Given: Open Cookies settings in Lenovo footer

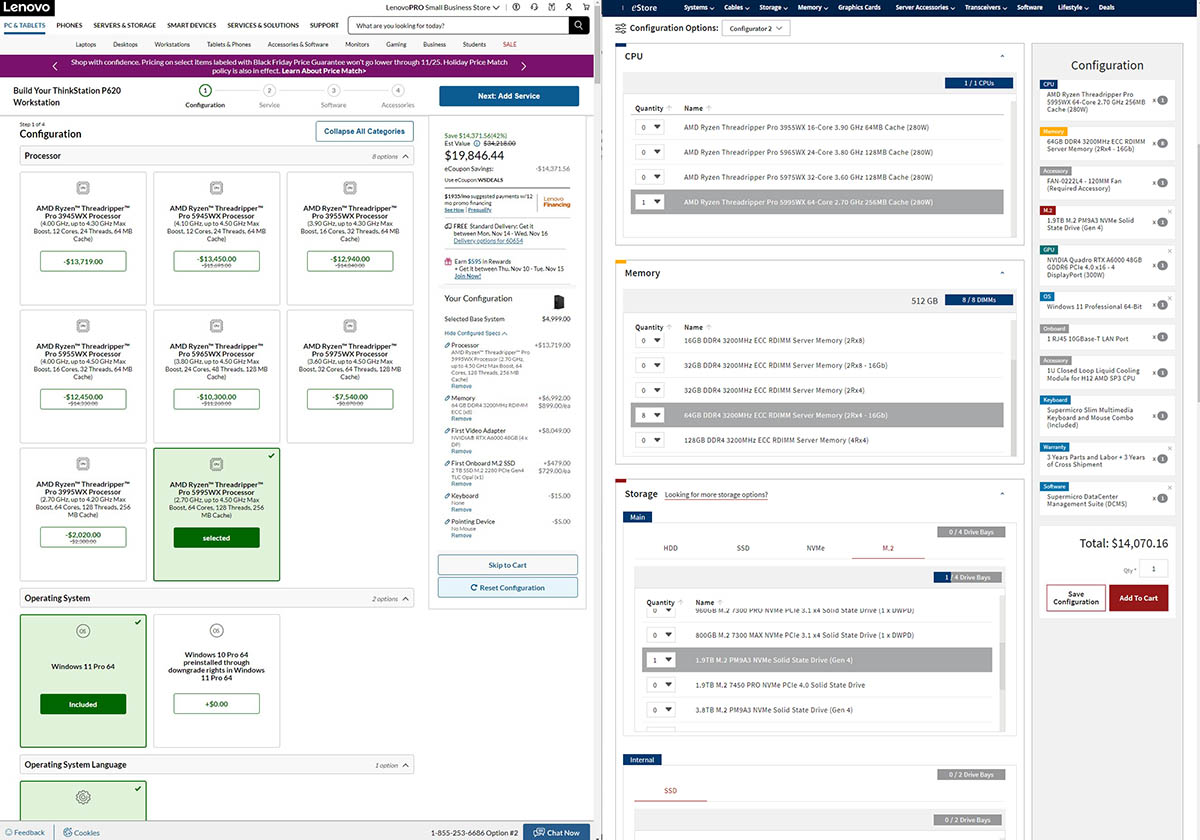Looking at the screenshot, I should pyautogui.click(x=82, y=832).
